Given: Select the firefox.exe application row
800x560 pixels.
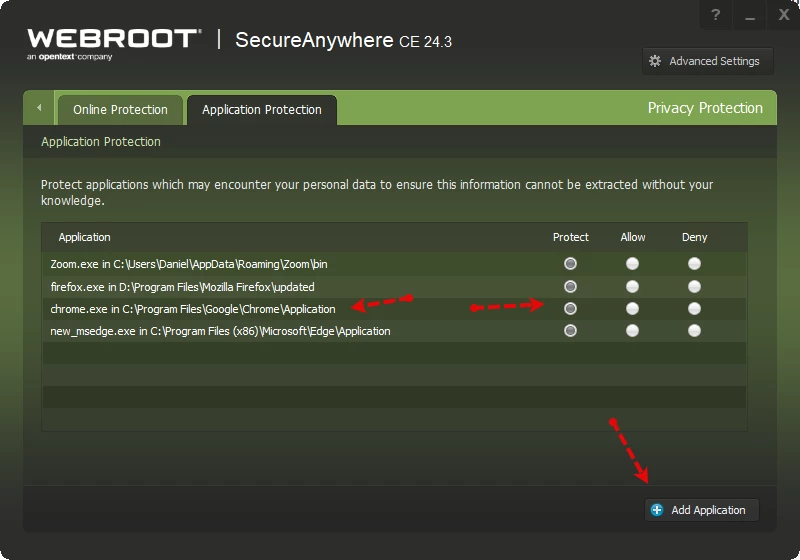Looking at the screenshot, I should click(394, 287).
